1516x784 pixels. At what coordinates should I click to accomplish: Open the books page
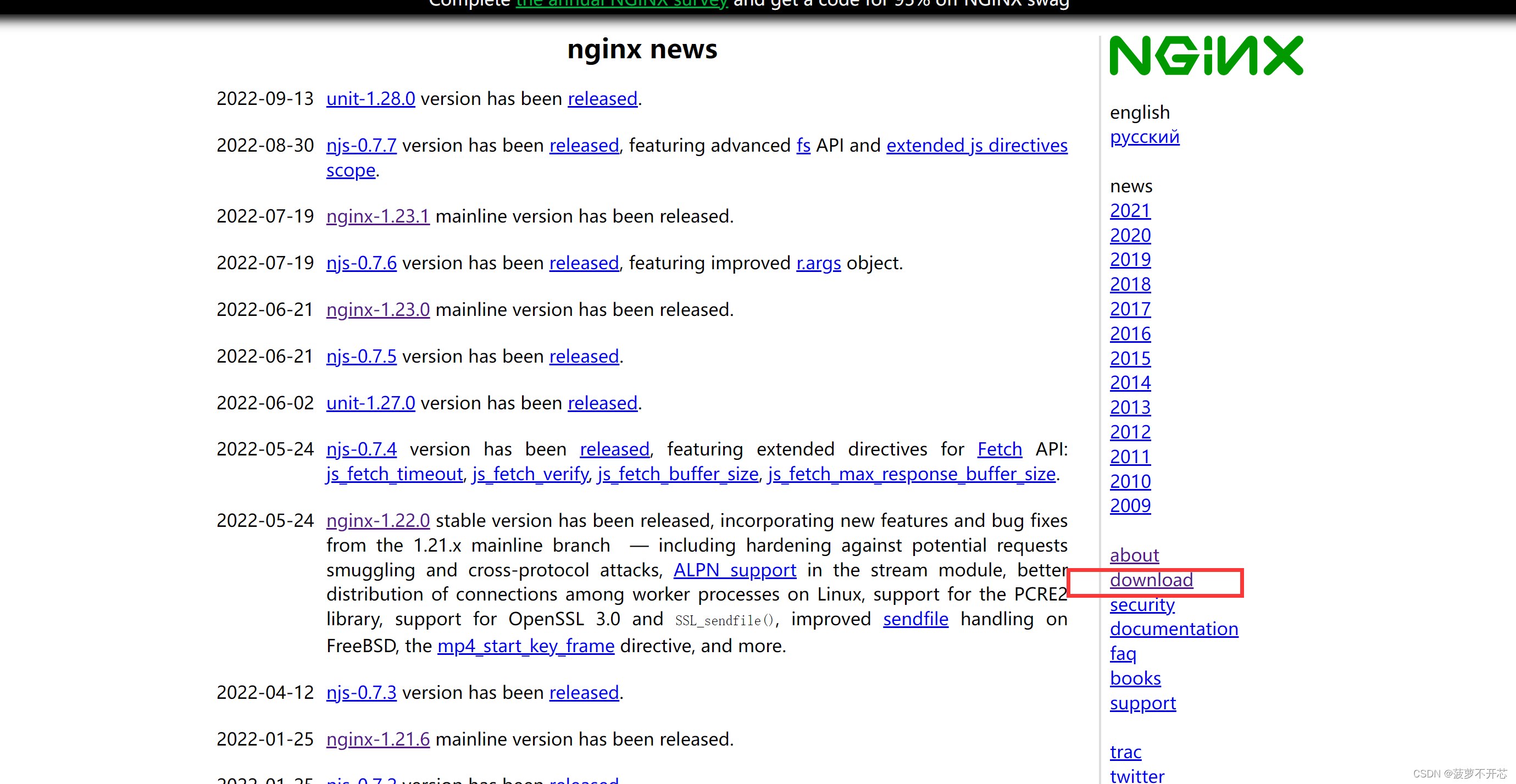[x=1135, y=679]
